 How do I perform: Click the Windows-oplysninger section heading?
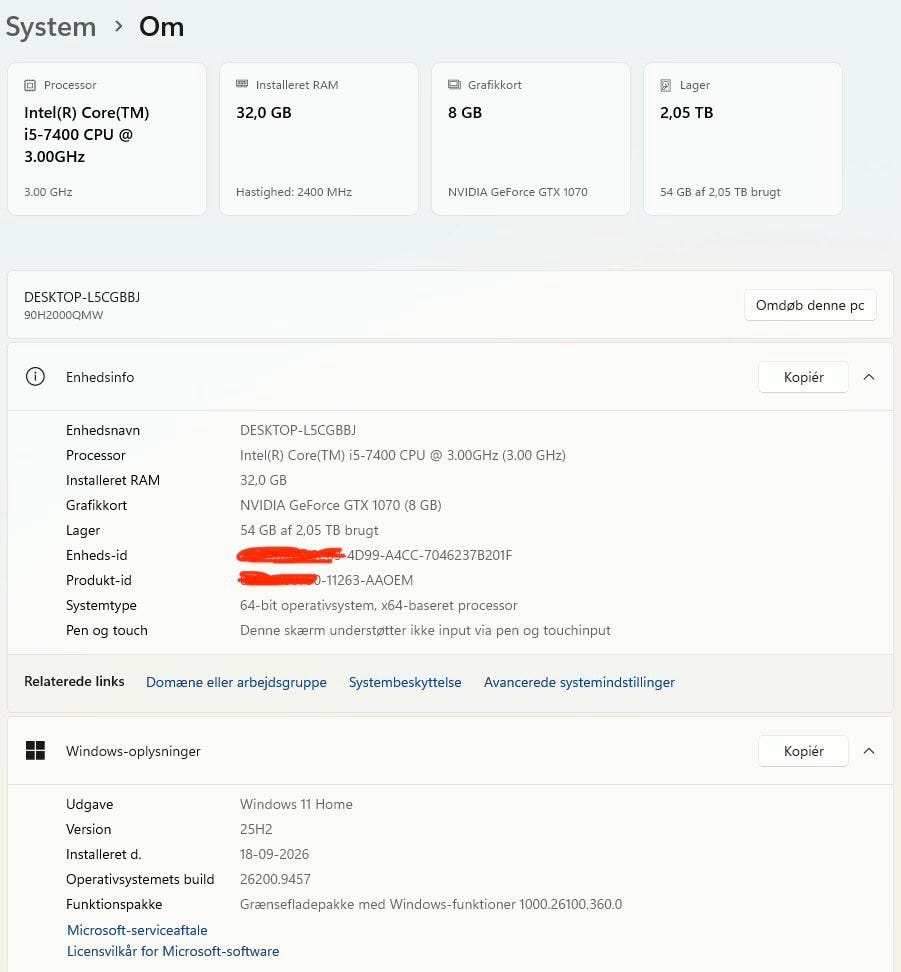pos(133,751)
